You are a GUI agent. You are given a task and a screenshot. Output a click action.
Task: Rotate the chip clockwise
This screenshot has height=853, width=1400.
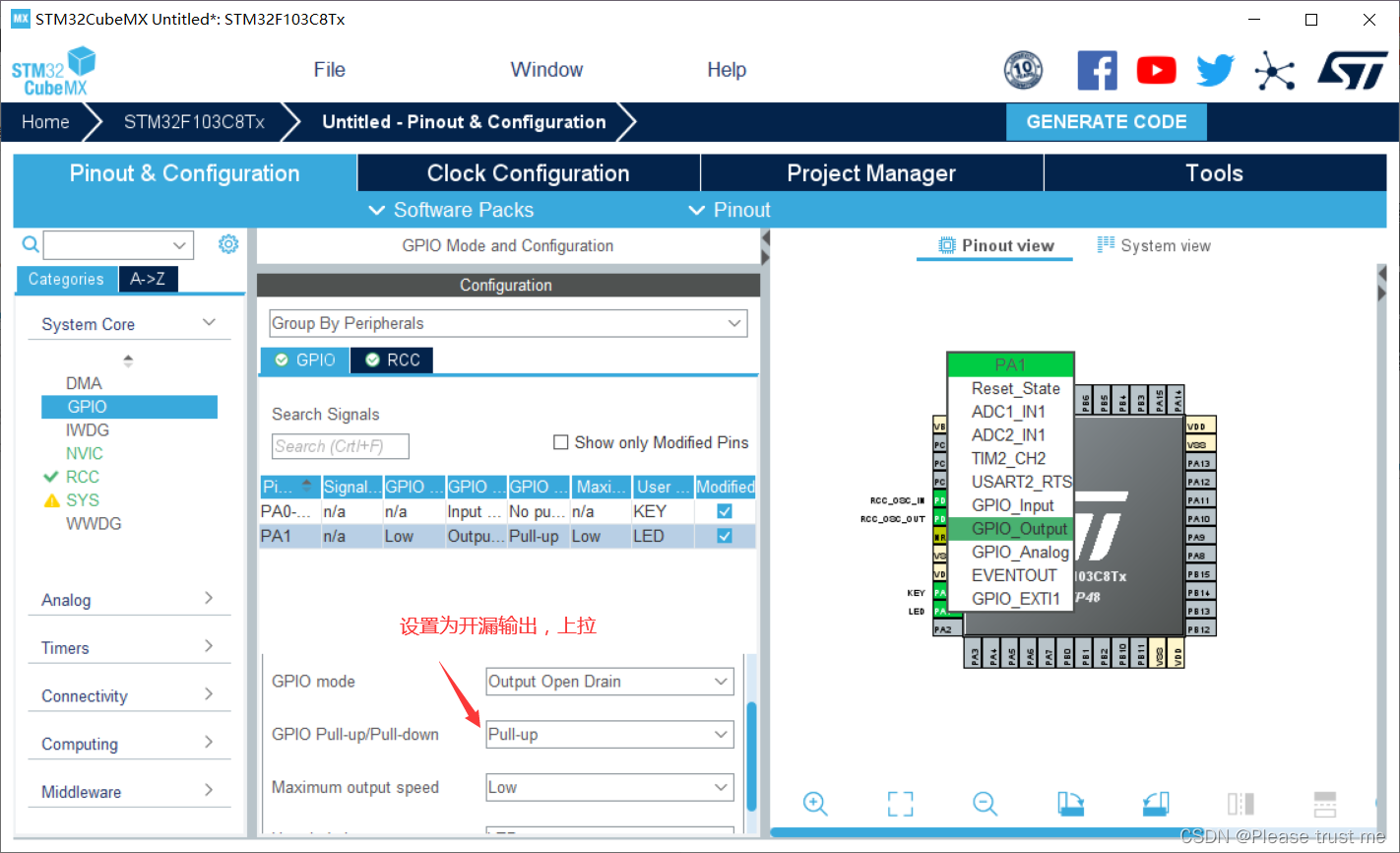pos(1071,804)
